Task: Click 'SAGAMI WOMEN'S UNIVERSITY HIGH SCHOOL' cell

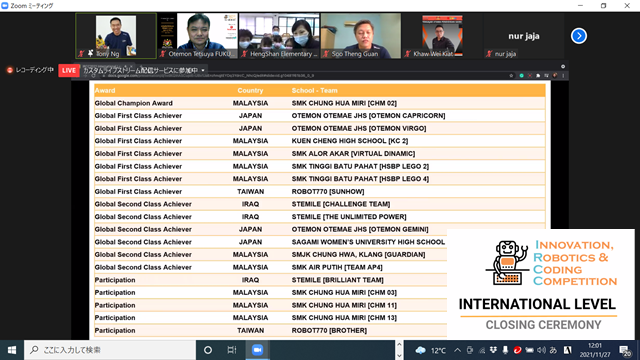Action: 368,242
